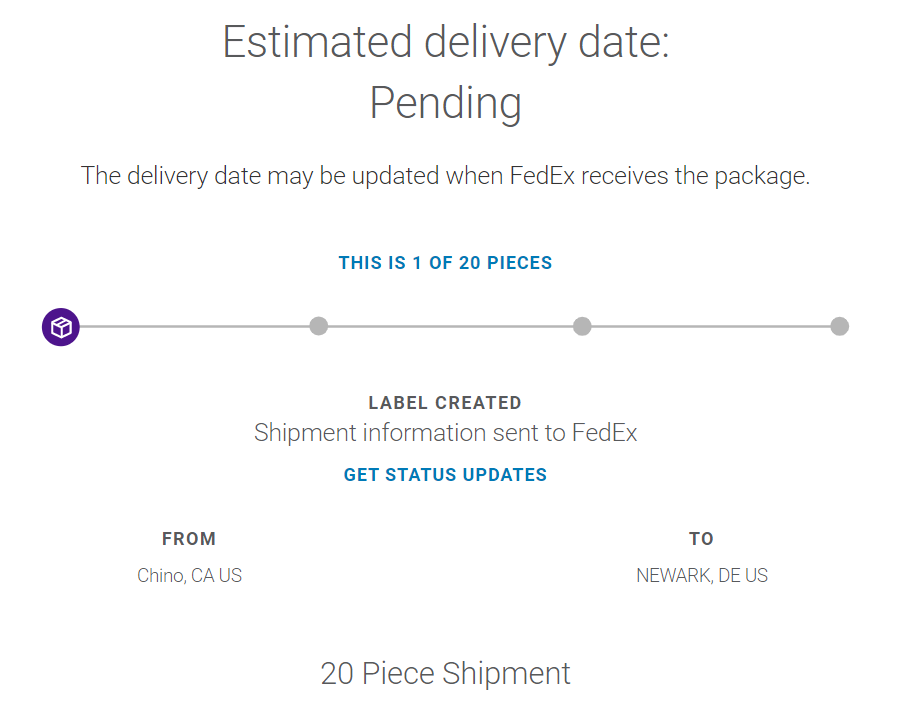Click the tracker line between second and third dots
This screenshot has width=911, height=711.
(x=450, y=326)
